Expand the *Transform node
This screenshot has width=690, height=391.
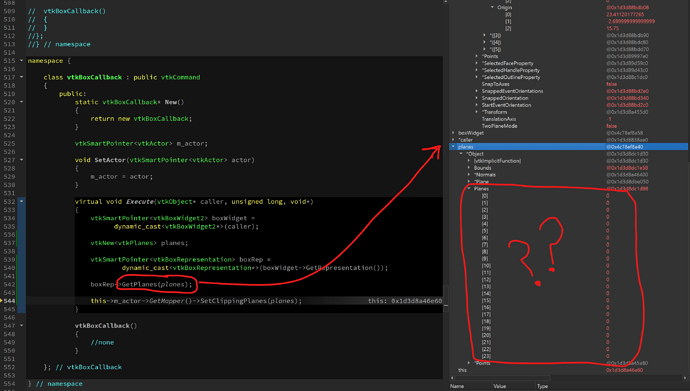477,112
